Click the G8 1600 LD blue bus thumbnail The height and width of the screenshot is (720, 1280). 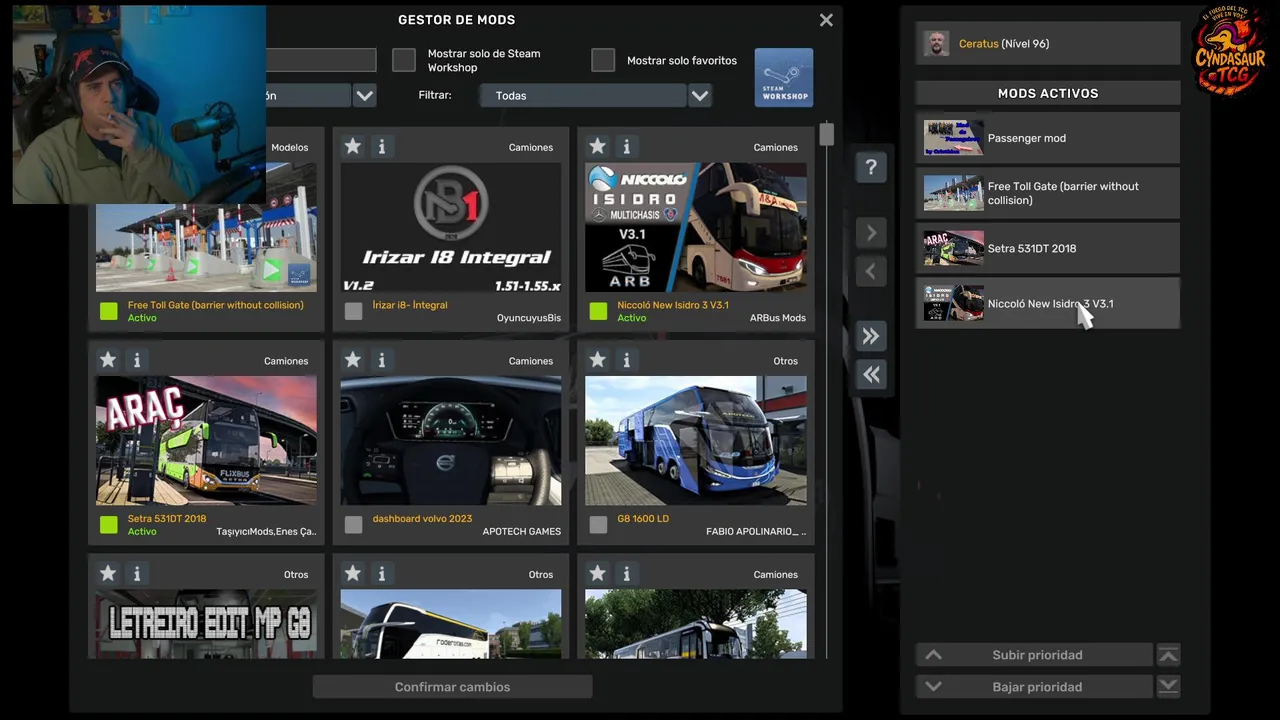[696, 440]
